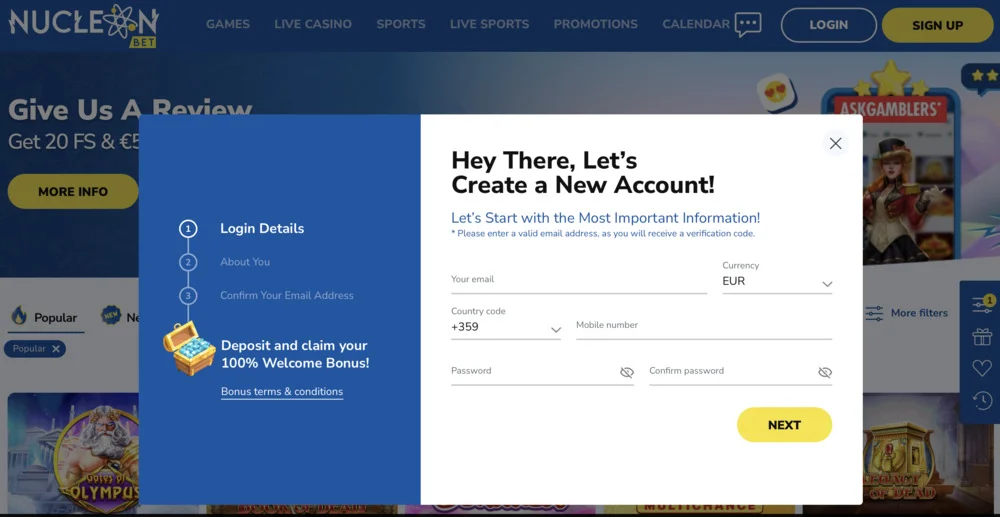The width and height of the screenshot is (1000, 517).
Task: Open the LIVE SPORTS menu
Action: pos(489,24)
